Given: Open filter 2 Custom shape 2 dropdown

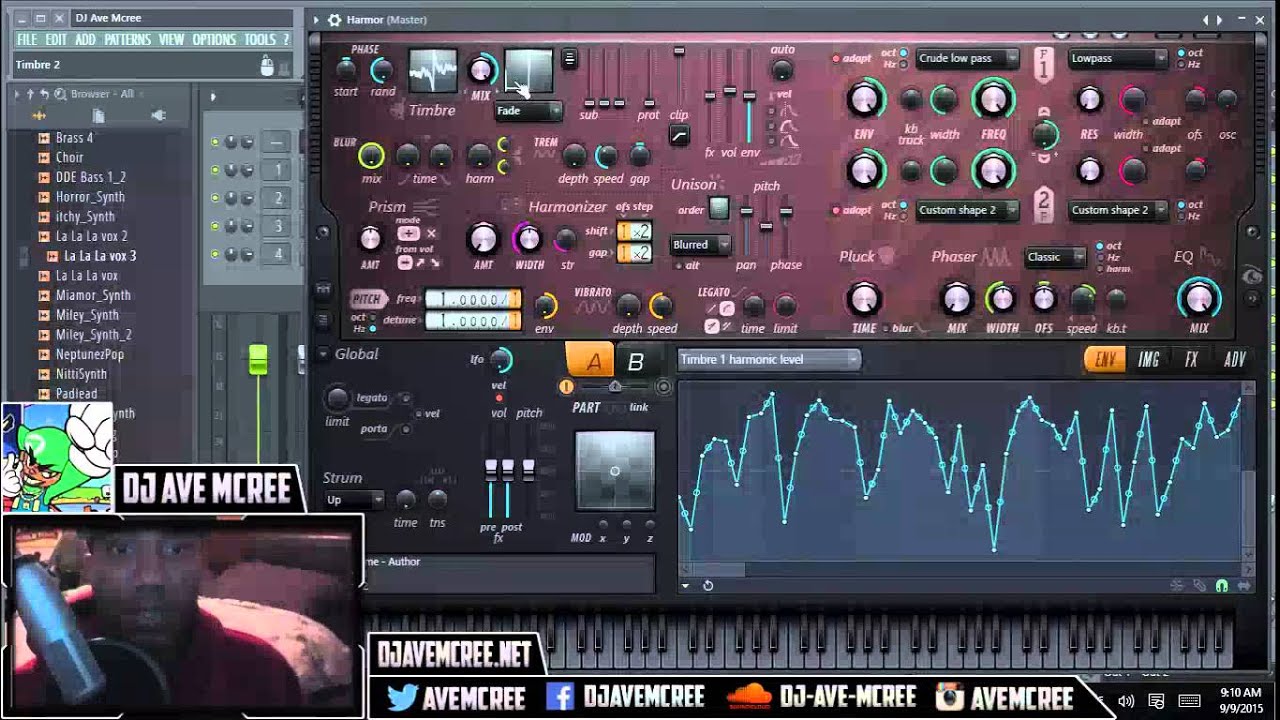Looking at the screenshot, I should (x=967, y=210).
